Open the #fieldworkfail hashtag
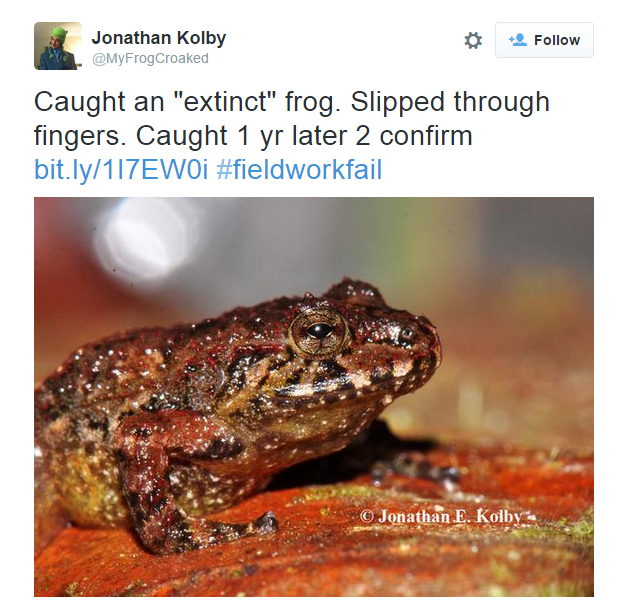 [298, 169]
